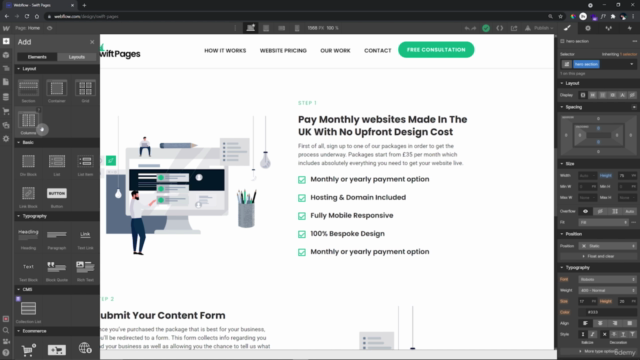Open the Pages panel in the left sidebar
This screenshot has height=360, width=640.
coord(6,82)
